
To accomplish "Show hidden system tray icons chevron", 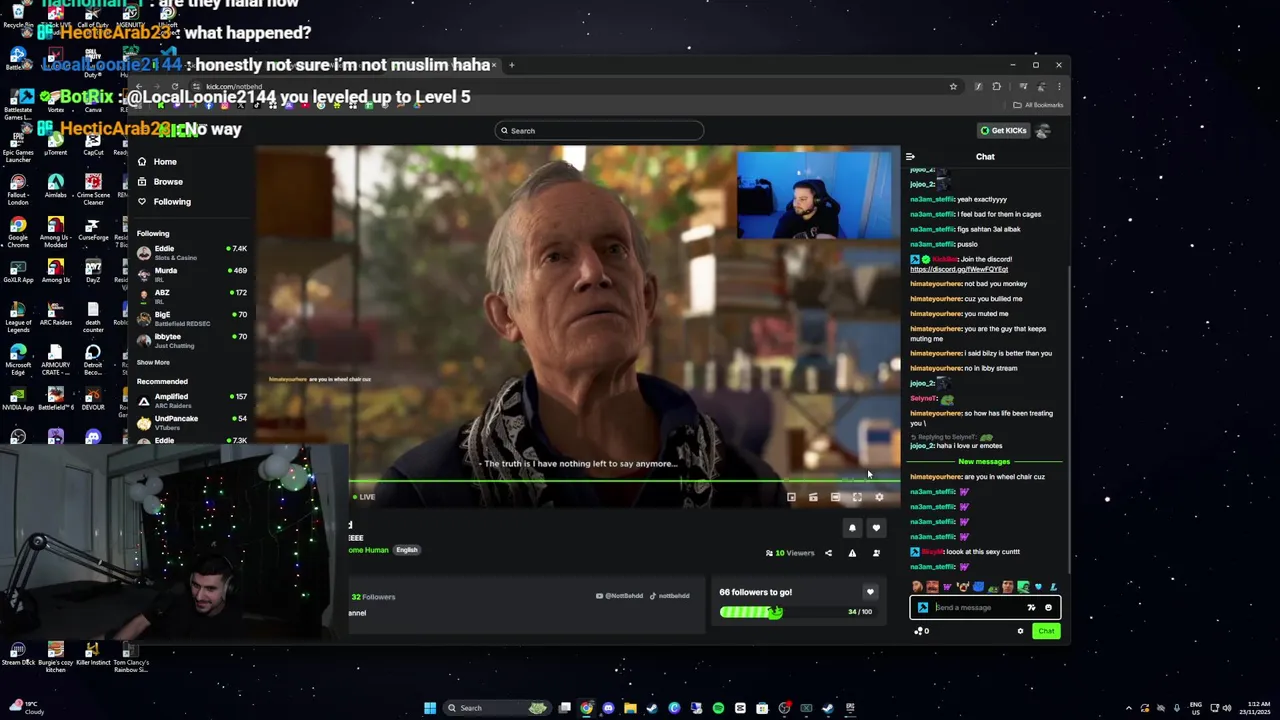I will [1127, 708].
